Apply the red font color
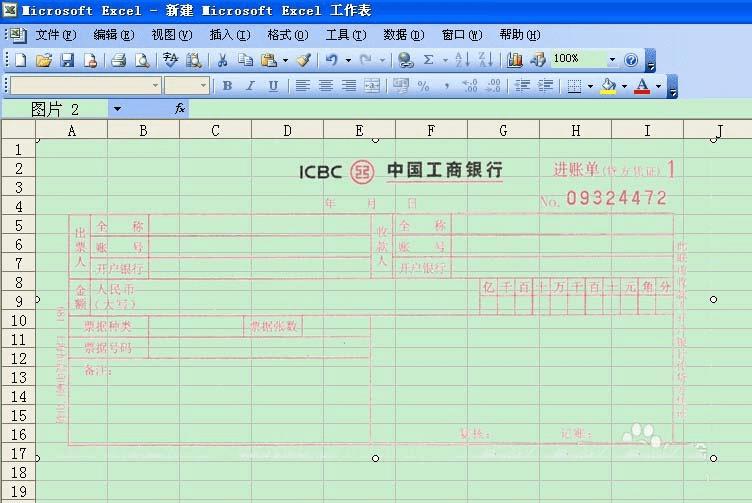The width and height of the screenshot is (752, 503). [x=642, y=86]
